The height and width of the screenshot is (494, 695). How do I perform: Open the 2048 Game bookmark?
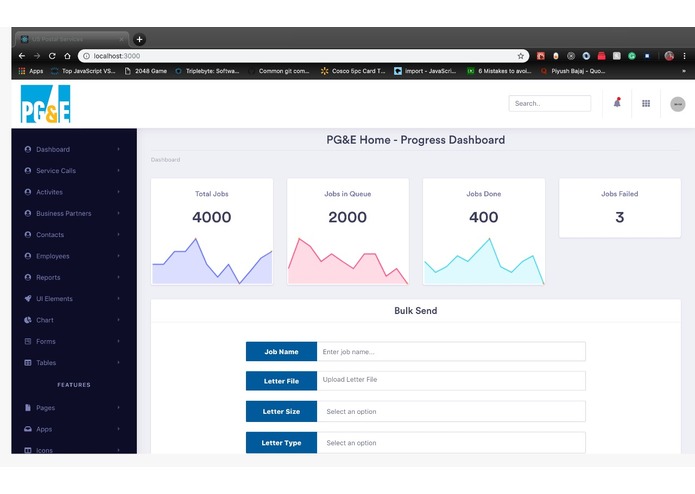point(146,71)
